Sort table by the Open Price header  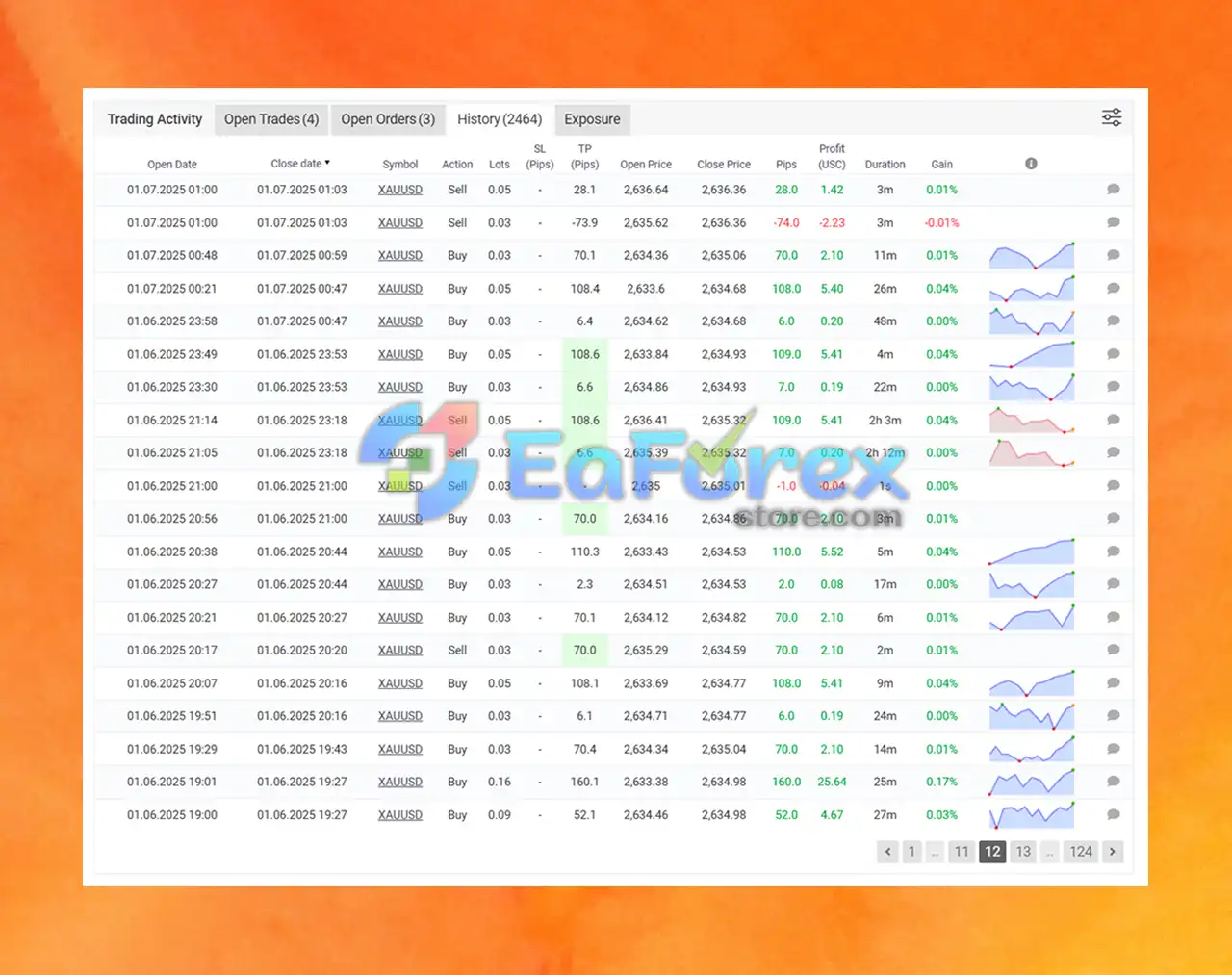pos(646,165)
